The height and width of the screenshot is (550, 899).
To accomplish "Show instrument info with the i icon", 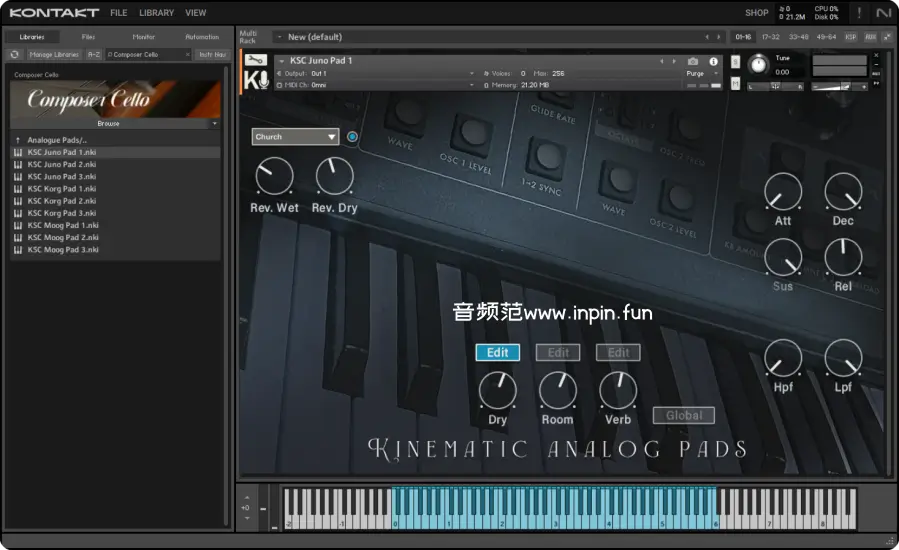I will (x=713, y=61).
